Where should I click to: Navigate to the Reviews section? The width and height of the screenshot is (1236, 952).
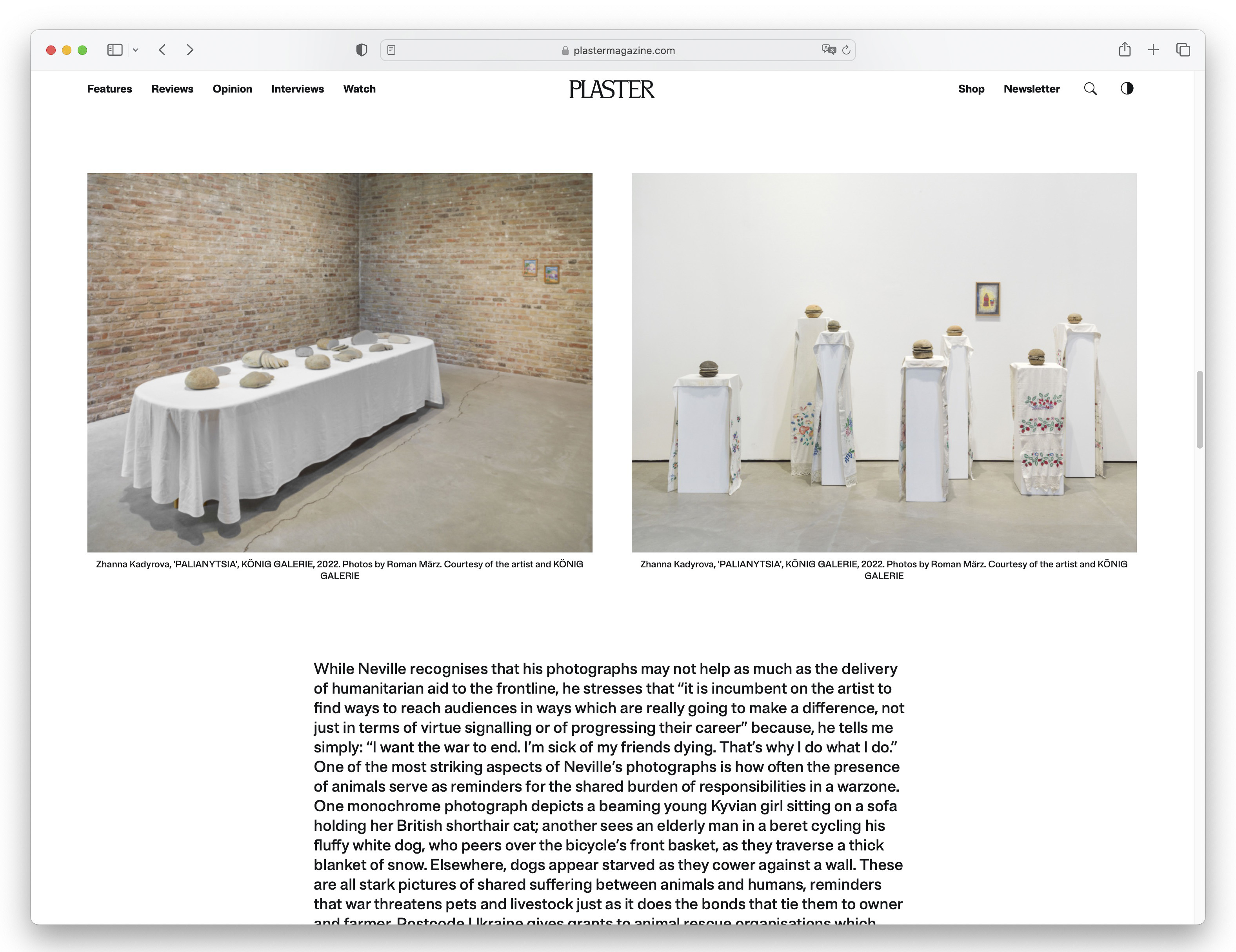coord(172,89)
